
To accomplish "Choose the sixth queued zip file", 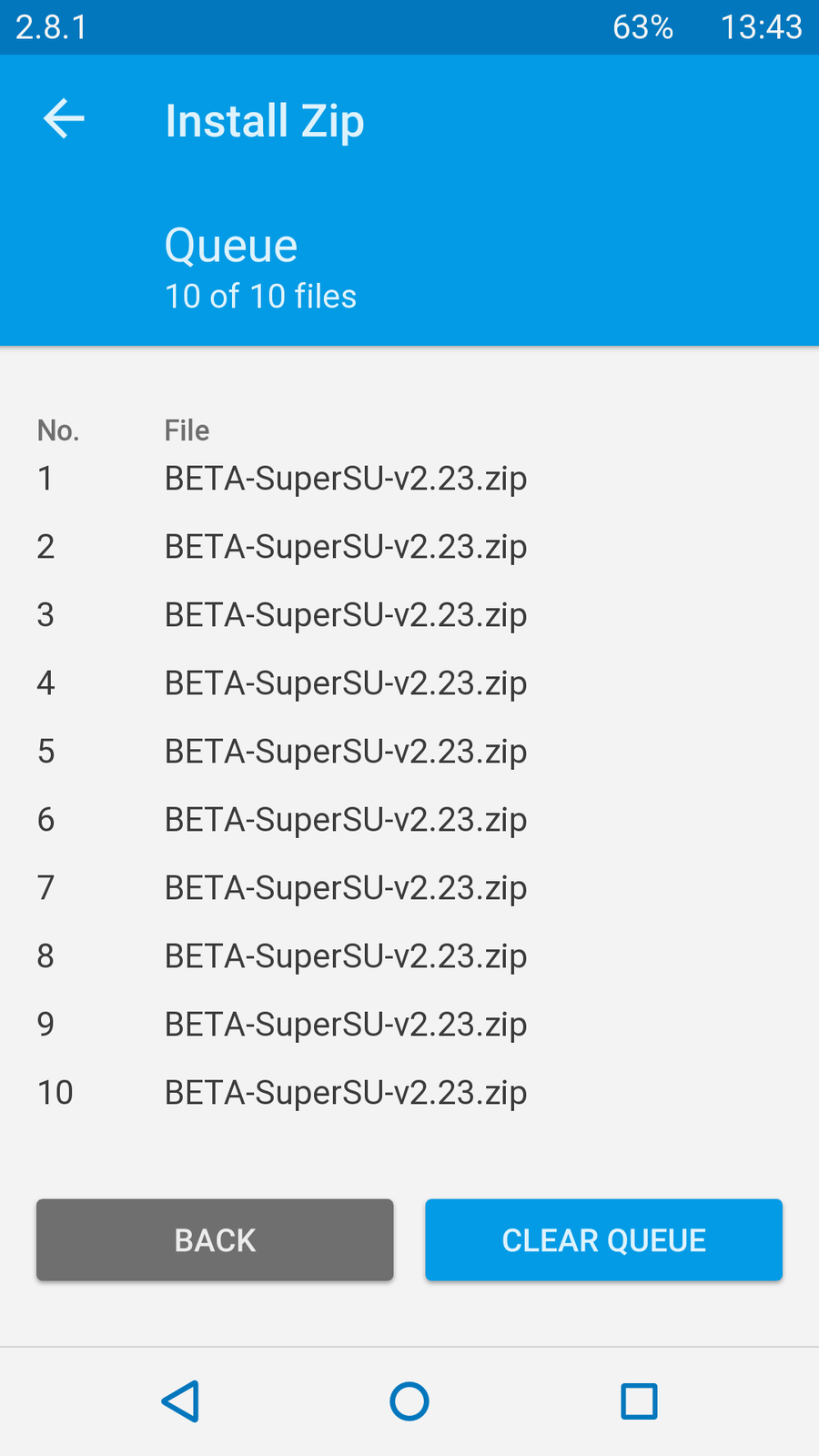I will coord(345,820).
